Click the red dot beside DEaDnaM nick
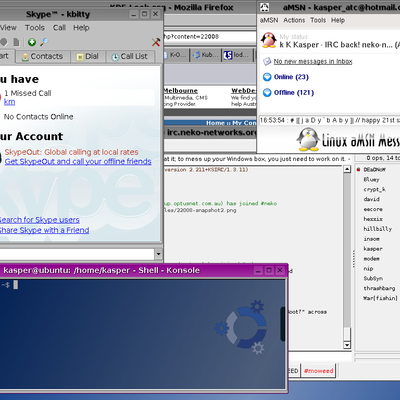The image size is (400, 400). click(359, 170)
